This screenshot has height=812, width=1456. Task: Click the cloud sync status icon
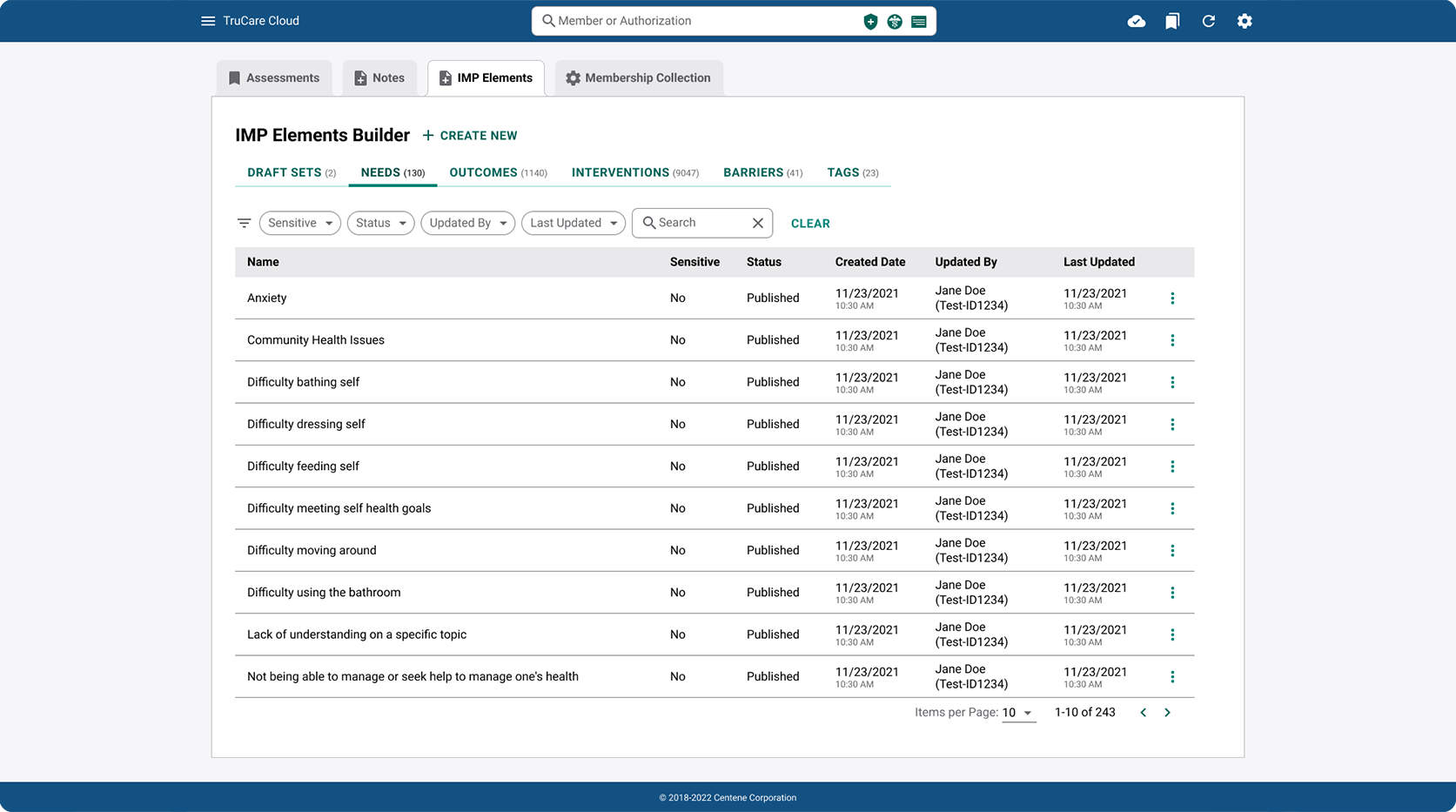tap(1137, 22)
